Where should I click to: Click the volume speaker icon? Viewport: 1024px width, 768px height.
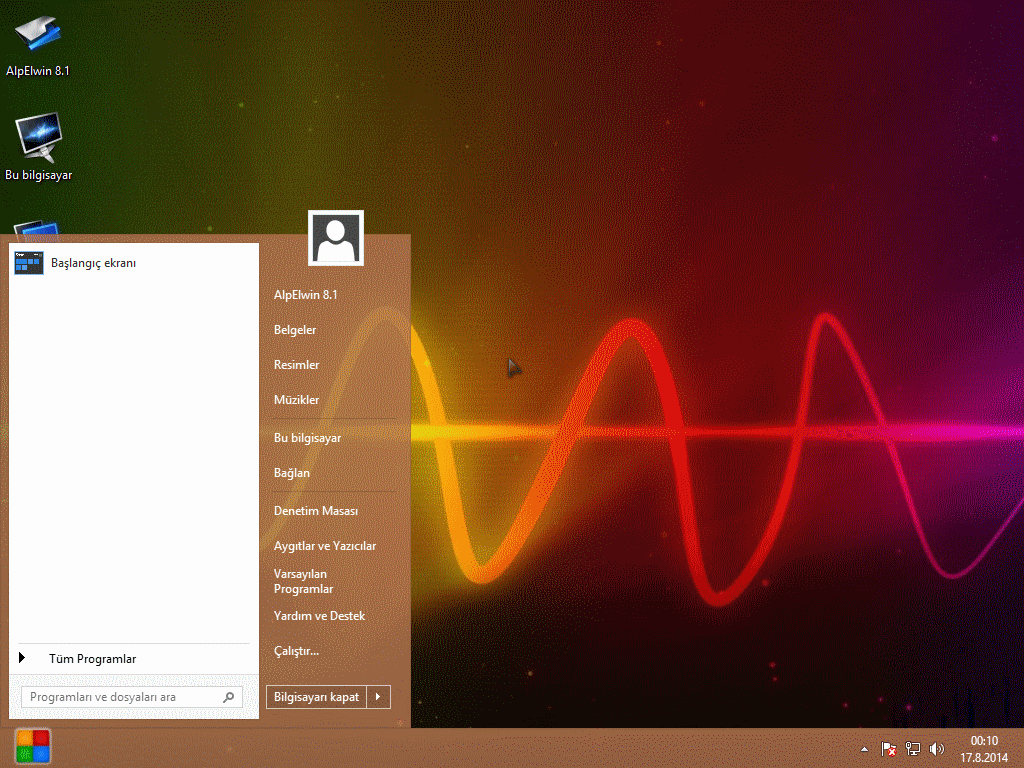point(937,749)
